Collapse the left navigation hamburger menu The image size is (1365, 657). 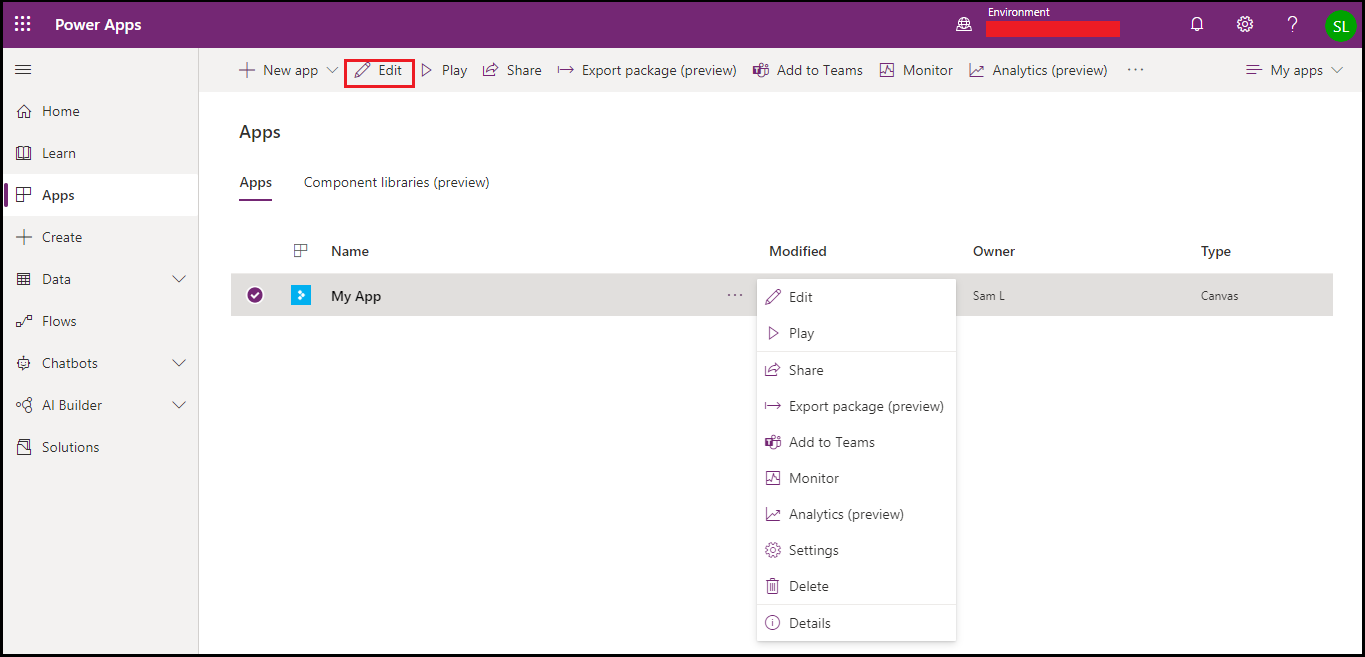click(23, 70)
